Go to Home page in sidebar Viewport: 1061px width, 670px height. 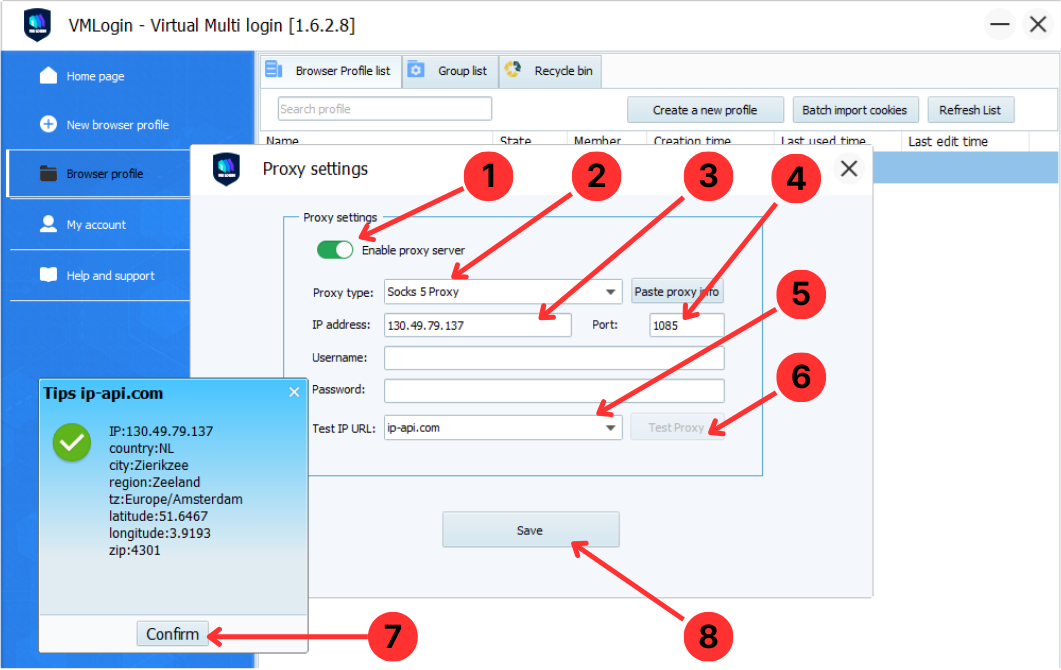pos(95,76)
